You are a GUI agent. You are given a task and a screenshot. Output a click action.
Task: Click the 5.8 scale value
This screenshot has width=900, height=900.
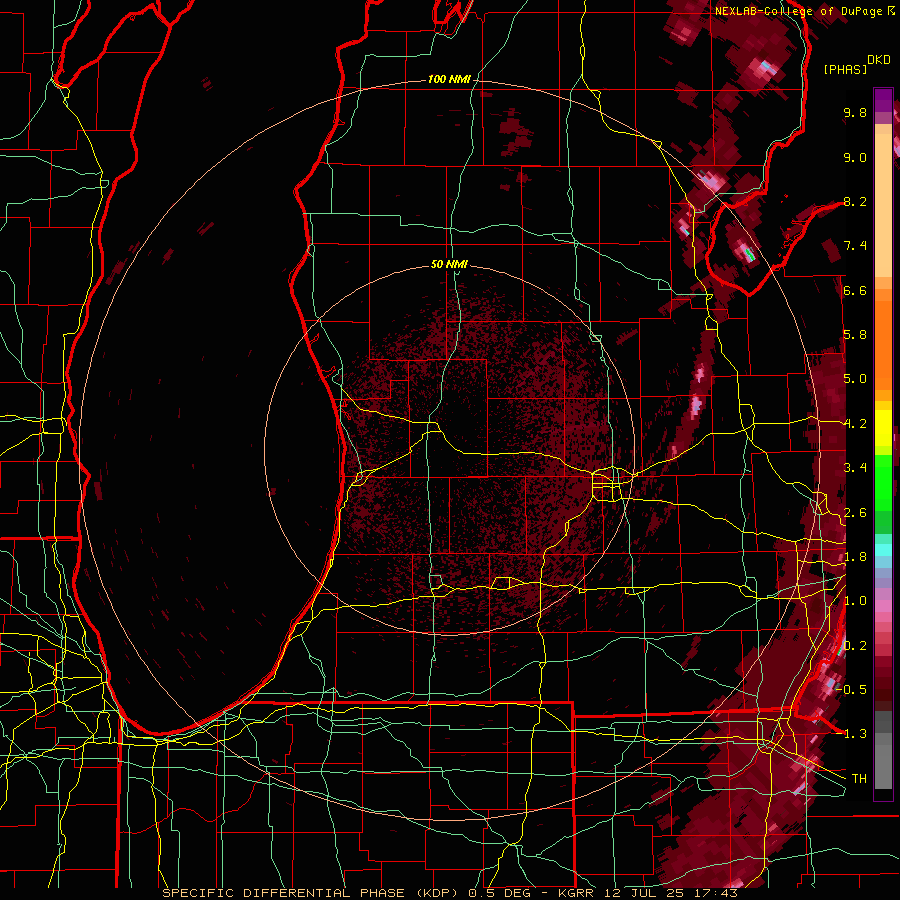(x=855, y=335)
